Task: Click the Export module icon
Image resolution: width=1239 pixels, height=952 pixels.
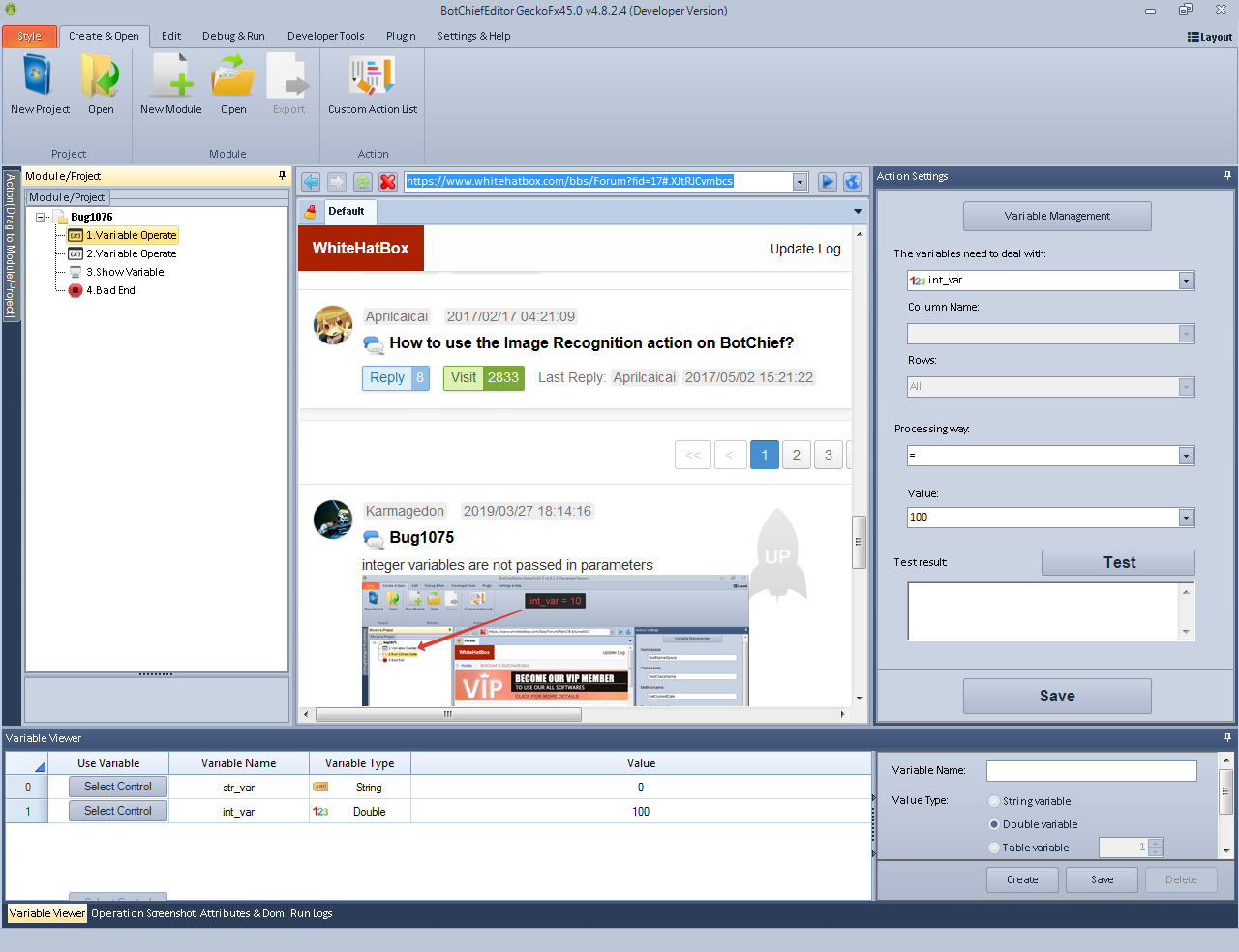Action: pyautogui.click(x=288, y=77)
